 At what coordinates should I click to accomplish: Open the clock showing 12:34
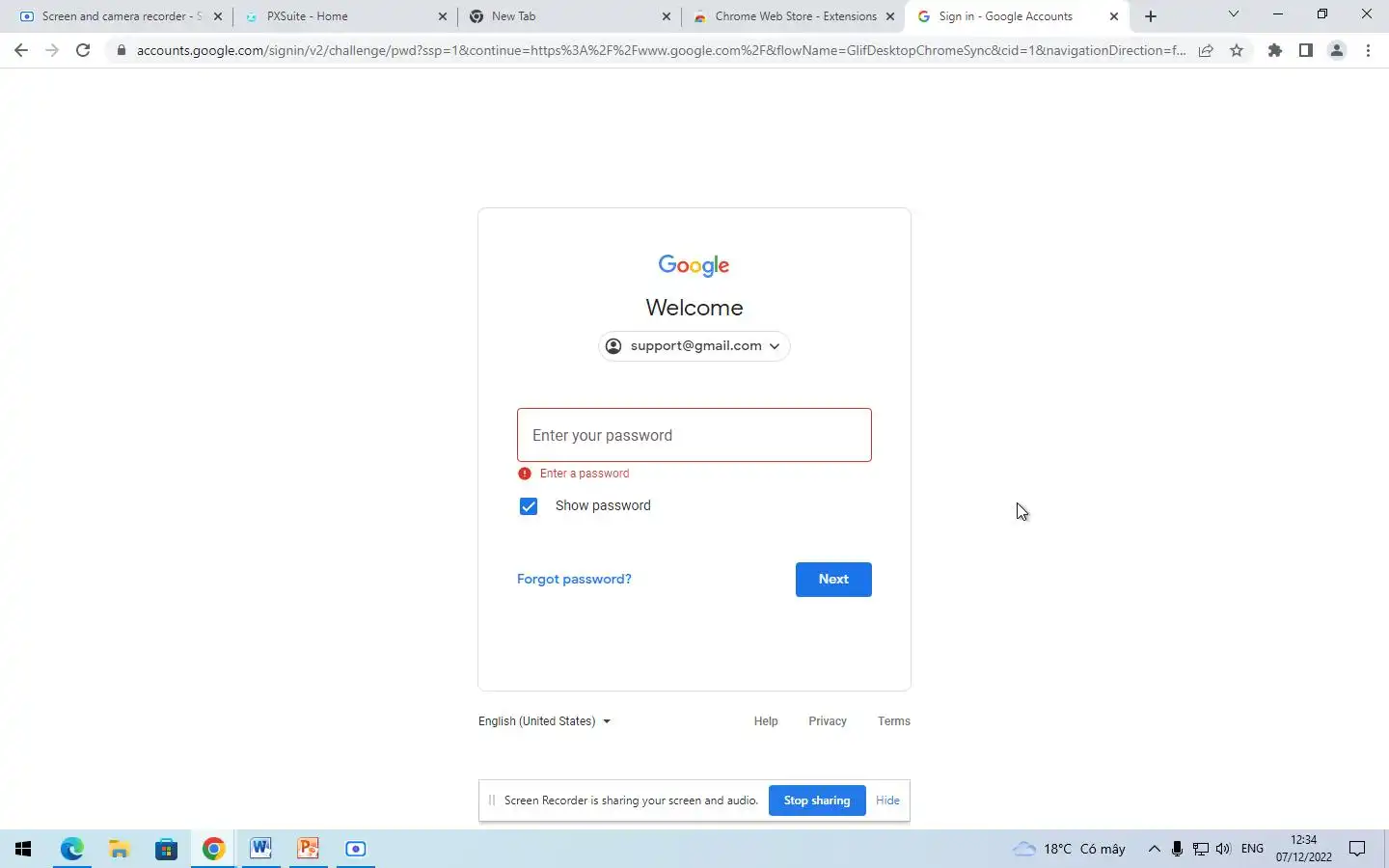[1303, 849]
